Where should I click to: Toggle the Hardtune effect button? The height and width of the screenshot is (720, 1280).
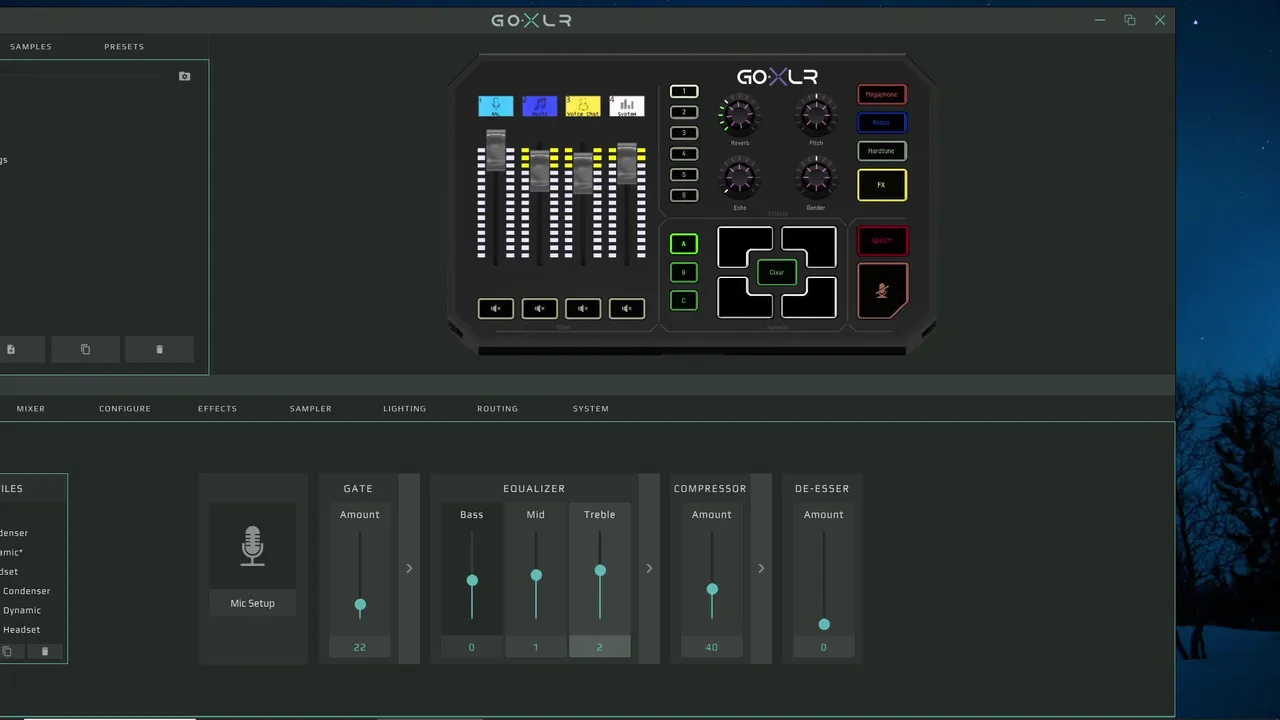881,151
